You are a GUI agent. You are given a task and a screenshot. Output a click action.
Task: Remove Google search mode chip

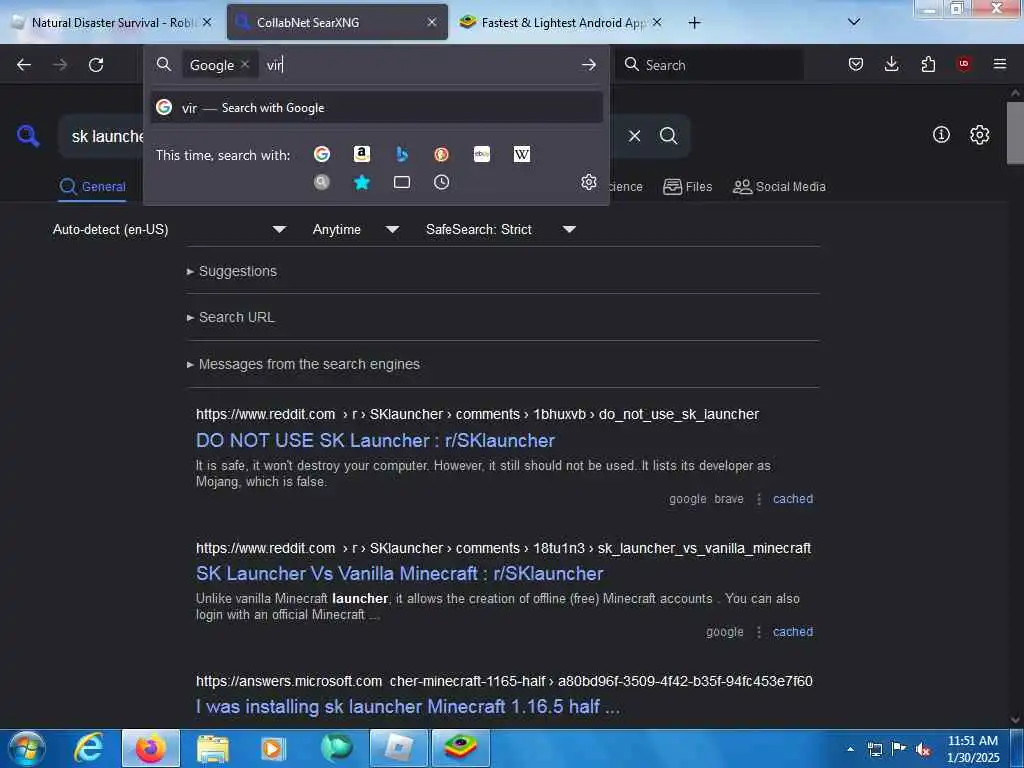(x=245, y=65)
